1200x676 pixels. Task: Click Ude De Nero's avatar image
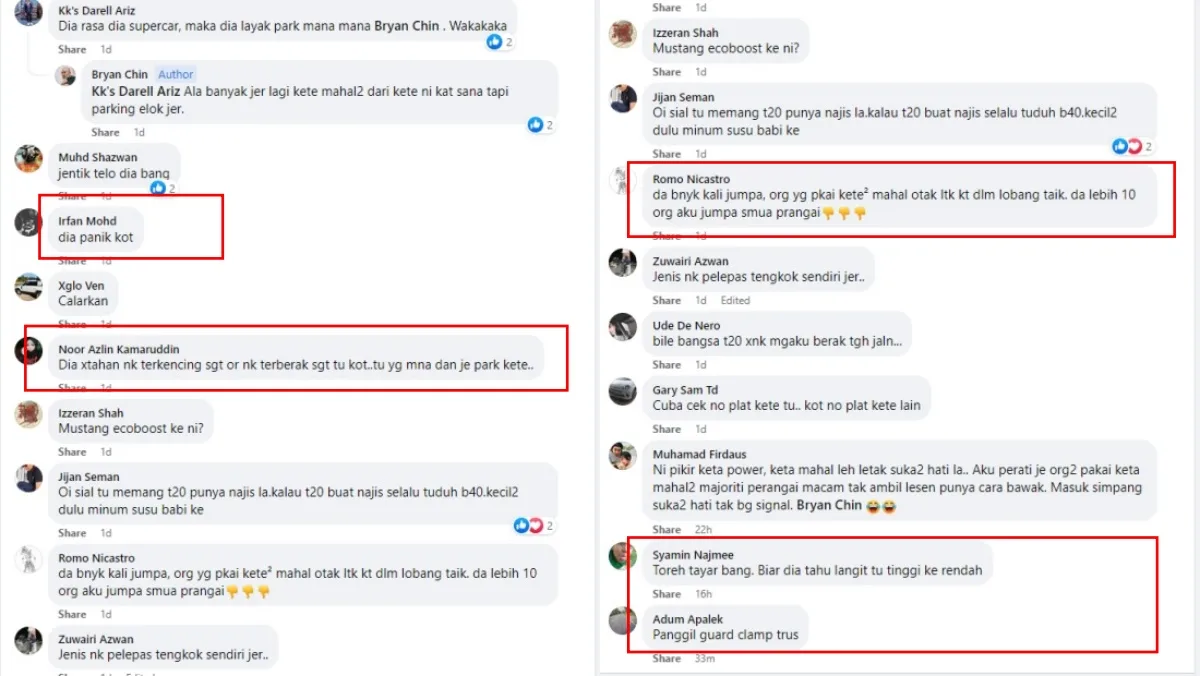click(623, 327)
